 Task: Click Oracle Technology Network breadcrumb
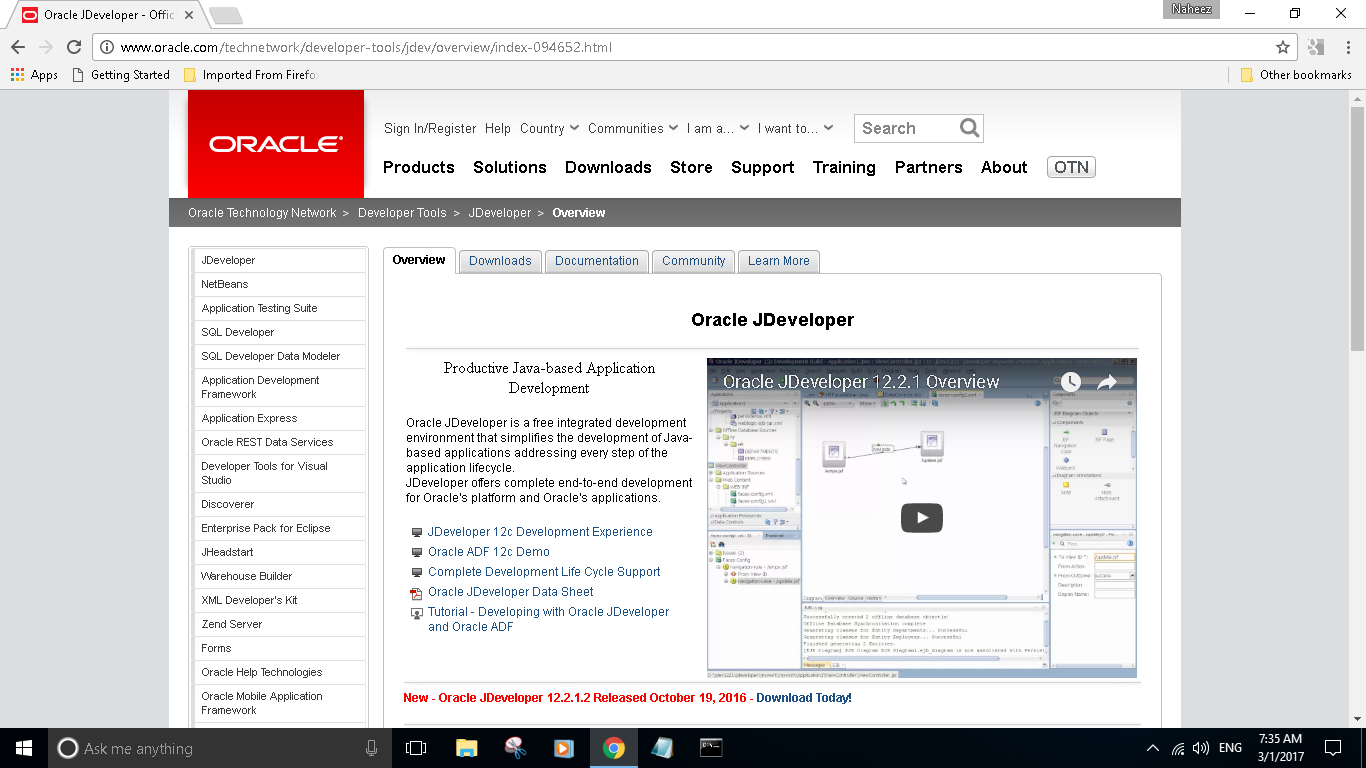(x=262, y=213)
